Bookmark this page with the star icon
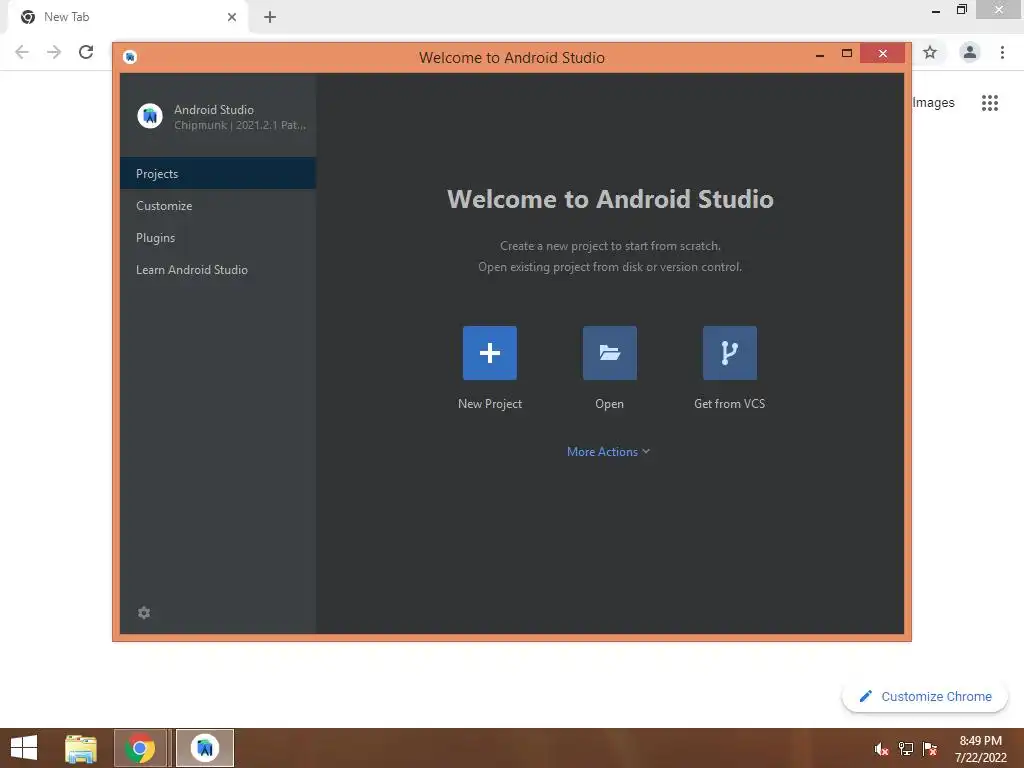The width and height of the screenshot is (1024, 768). click(x=930, y=52)
